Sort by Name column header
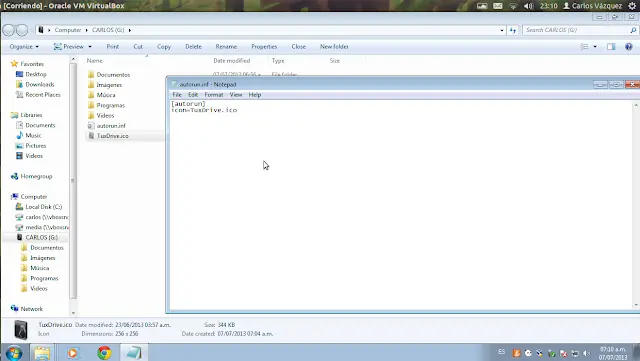 [94, 60]
